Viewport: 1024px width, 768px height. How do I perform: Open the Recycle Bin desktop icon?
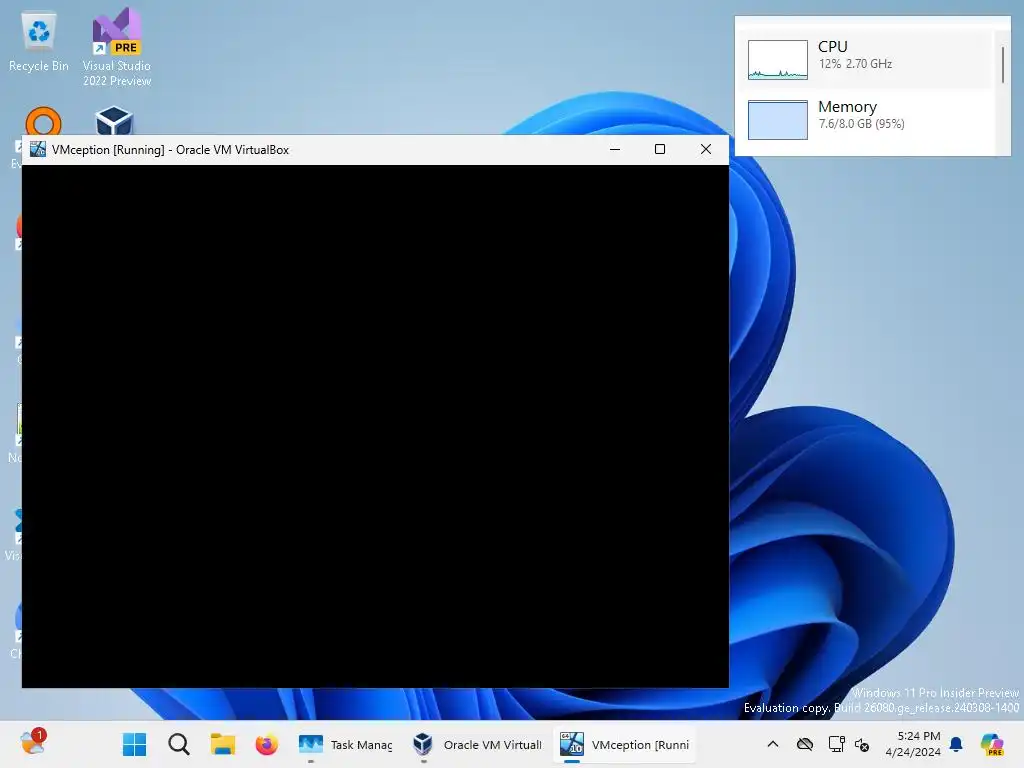[x=39, y=42]
